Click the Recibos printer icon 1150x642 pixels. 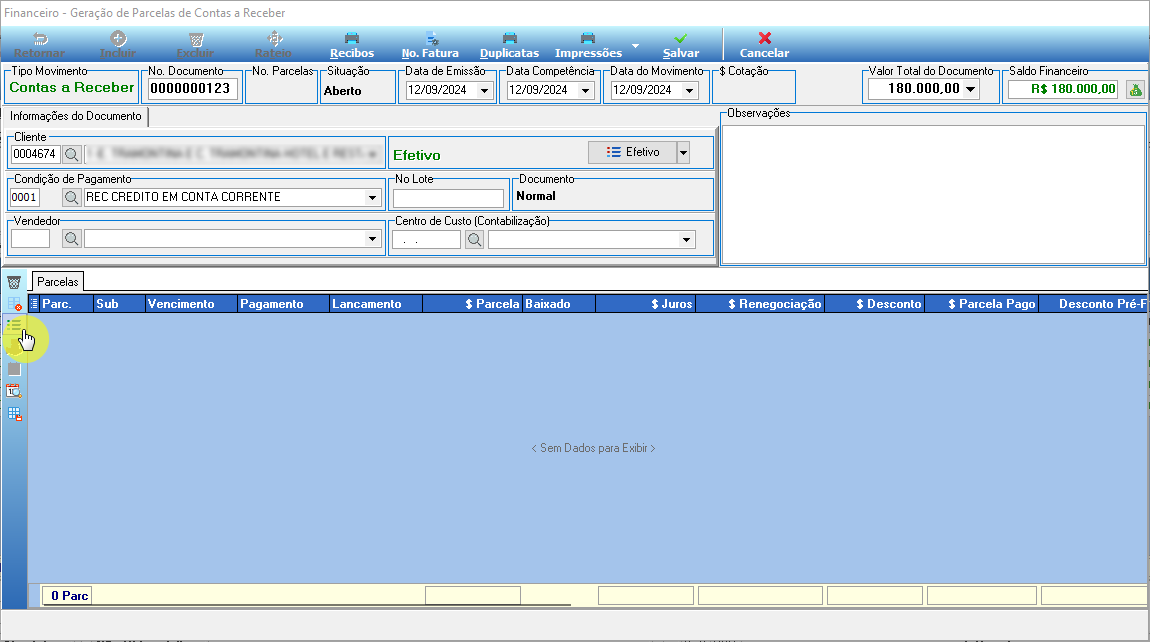[352, 38]
